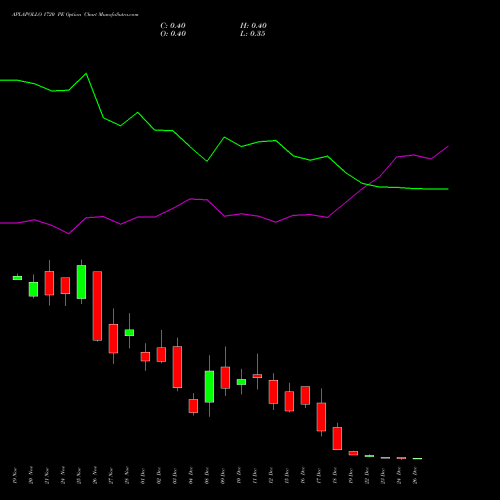This screenshot has width=500, height=500.
Task: Select the tall green candle for 08 Dec
Action: click(x=209, y=386)
